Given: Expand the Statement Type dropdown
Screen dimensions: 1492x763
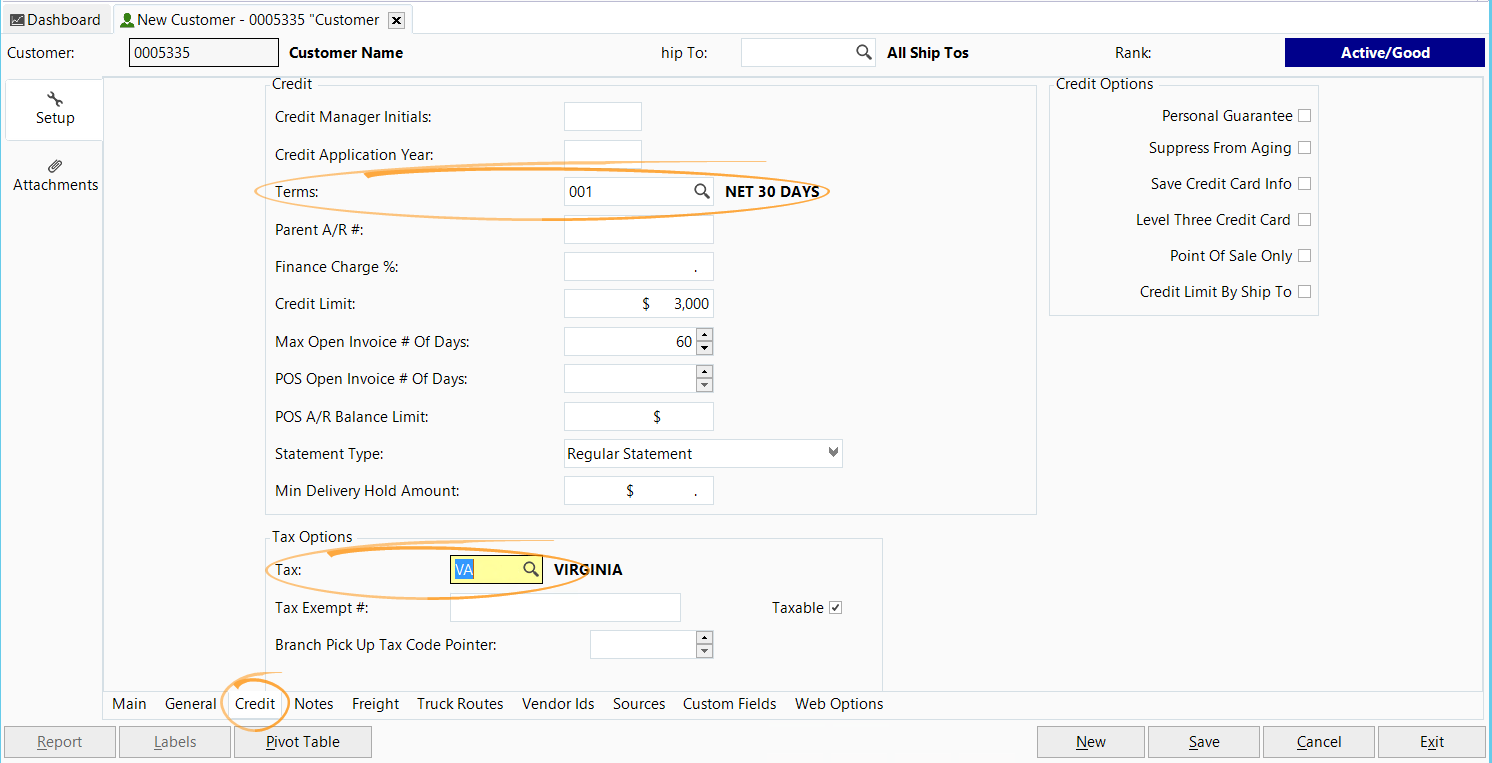Looking at the screenshot, I should [x=833, y=453].
